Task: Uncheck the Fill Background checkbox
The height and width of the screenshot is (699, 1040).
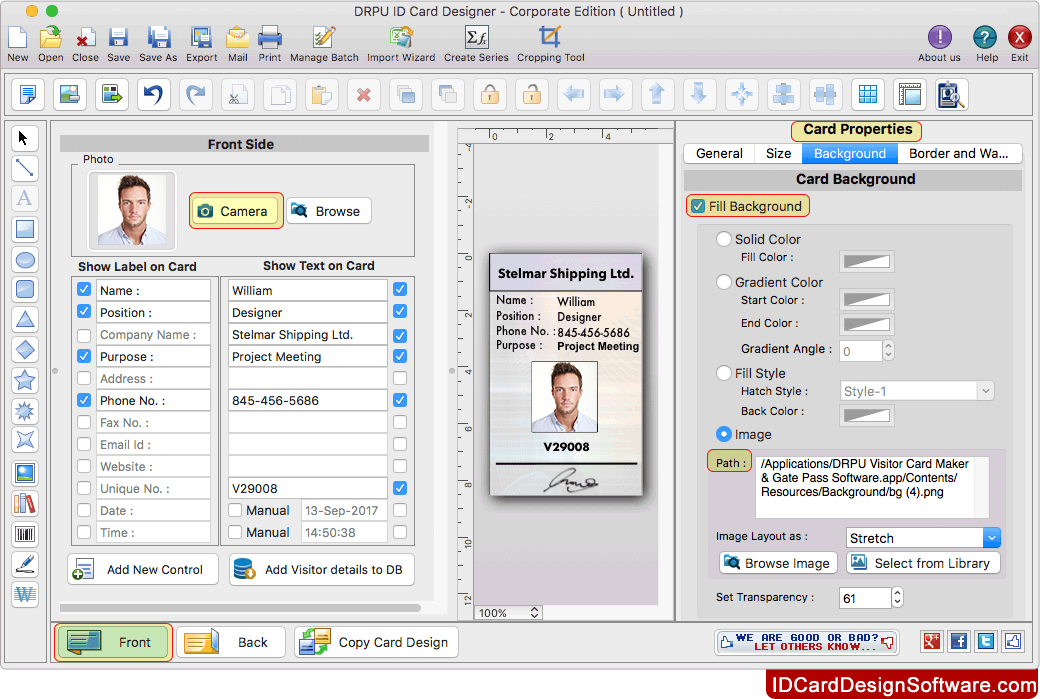Action: [698, 206]
